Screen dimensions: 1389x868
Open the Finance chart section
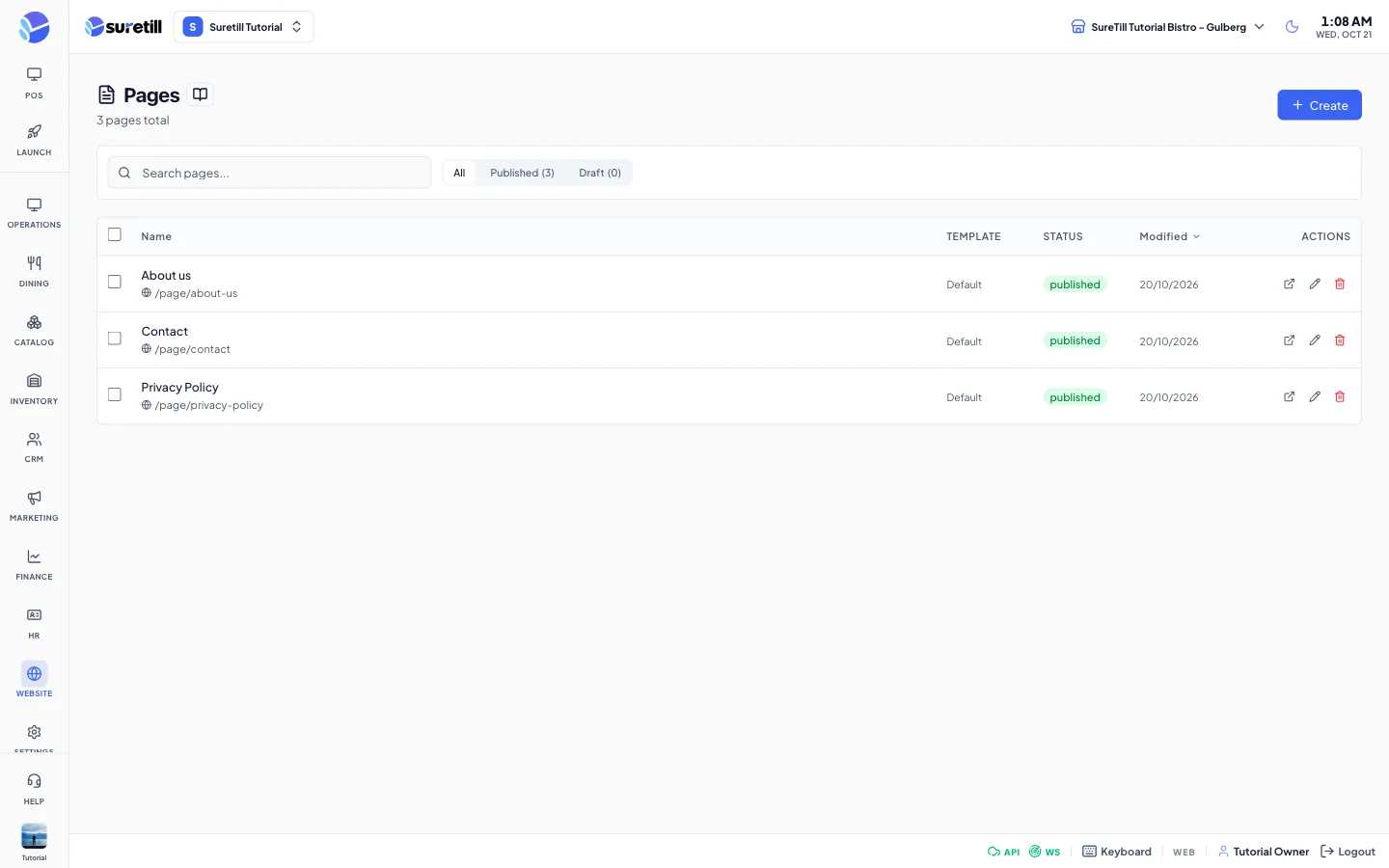pyautogui.click(x=34, y=565)
